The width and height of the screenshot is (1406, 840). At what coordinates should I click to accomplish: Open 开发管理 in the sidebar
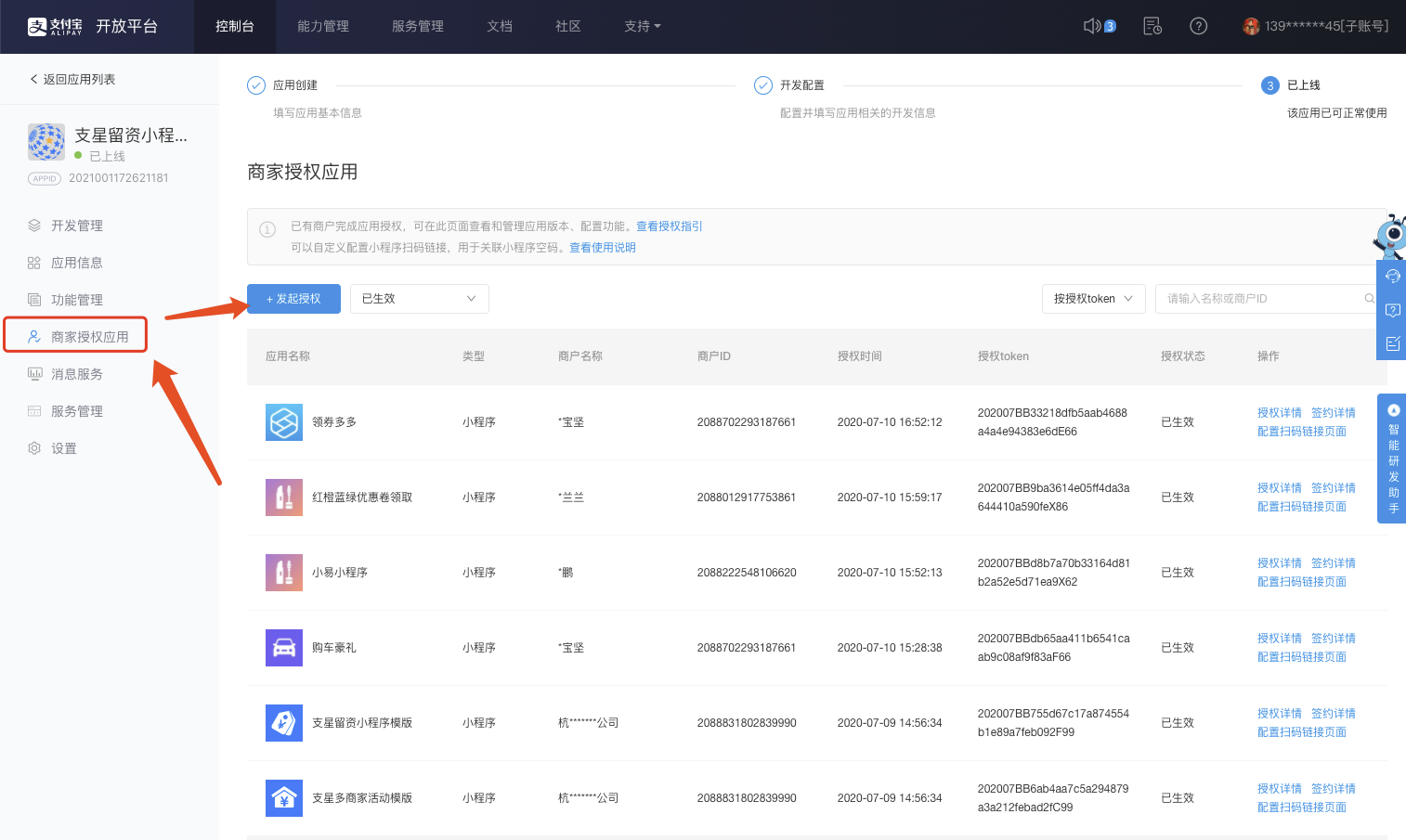77,226
